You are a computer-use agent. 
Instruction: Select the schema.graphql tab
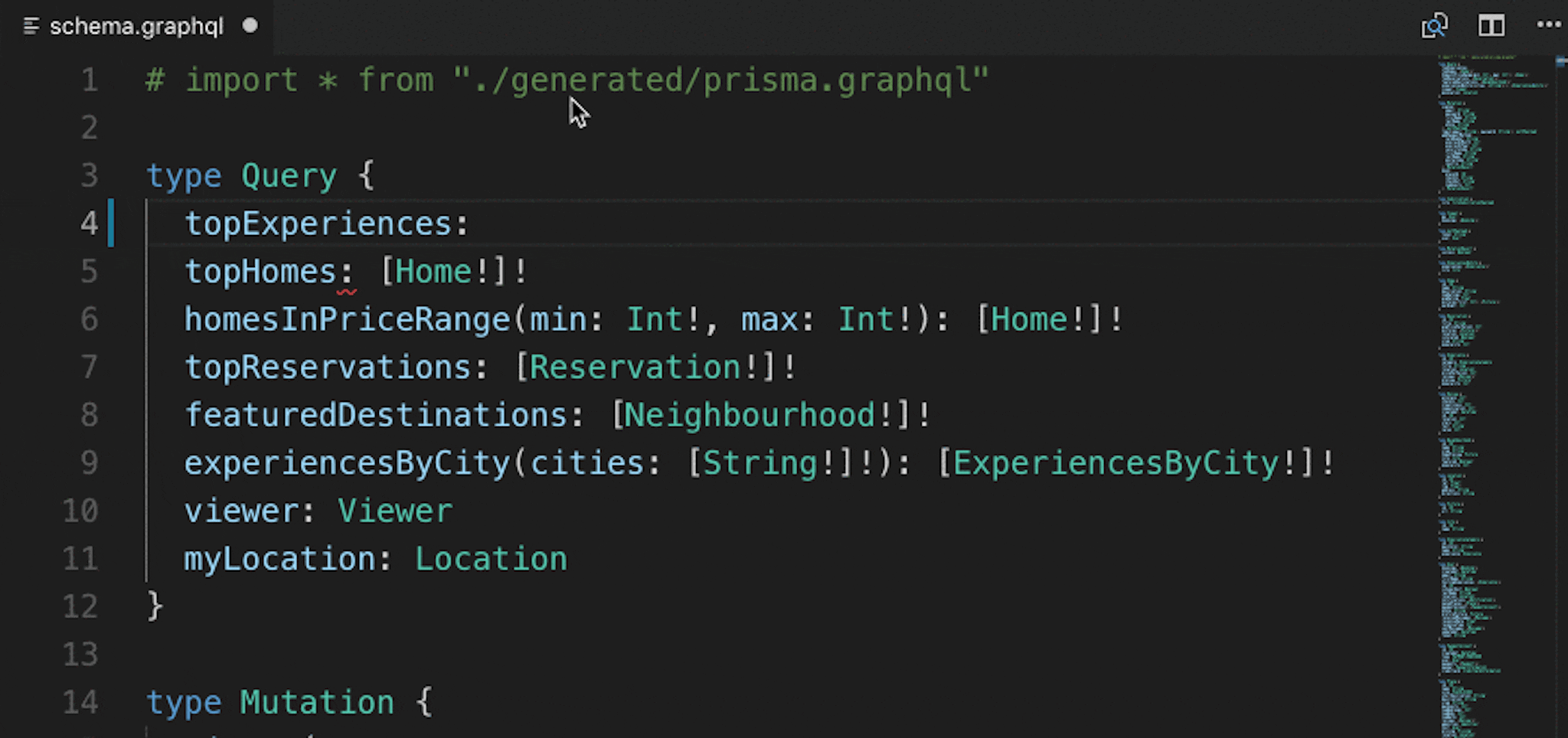click(136, 26)
